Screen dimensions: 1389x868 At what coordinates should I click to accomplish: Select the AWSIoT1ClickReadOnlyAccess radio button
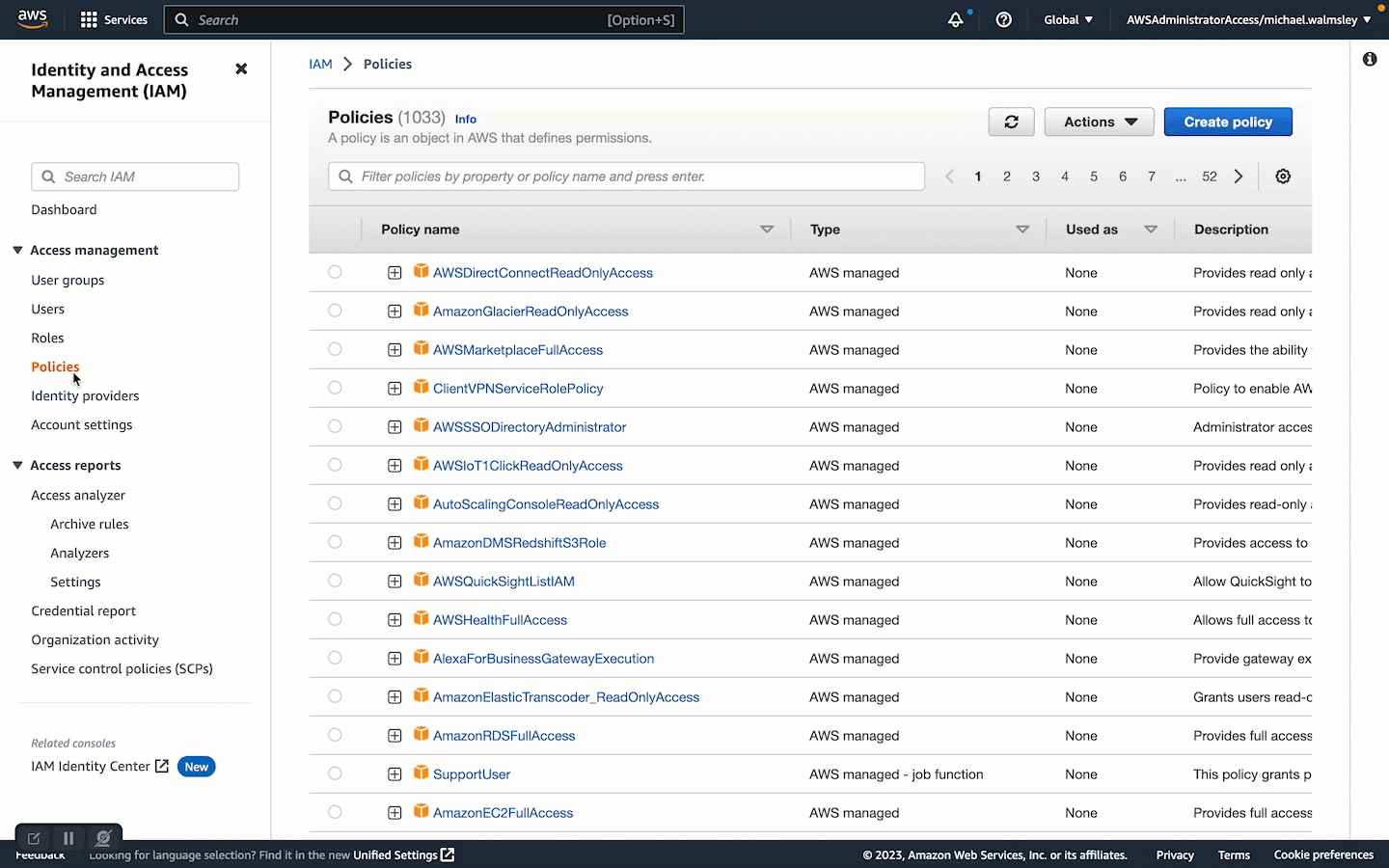click(x=335, y=465)
